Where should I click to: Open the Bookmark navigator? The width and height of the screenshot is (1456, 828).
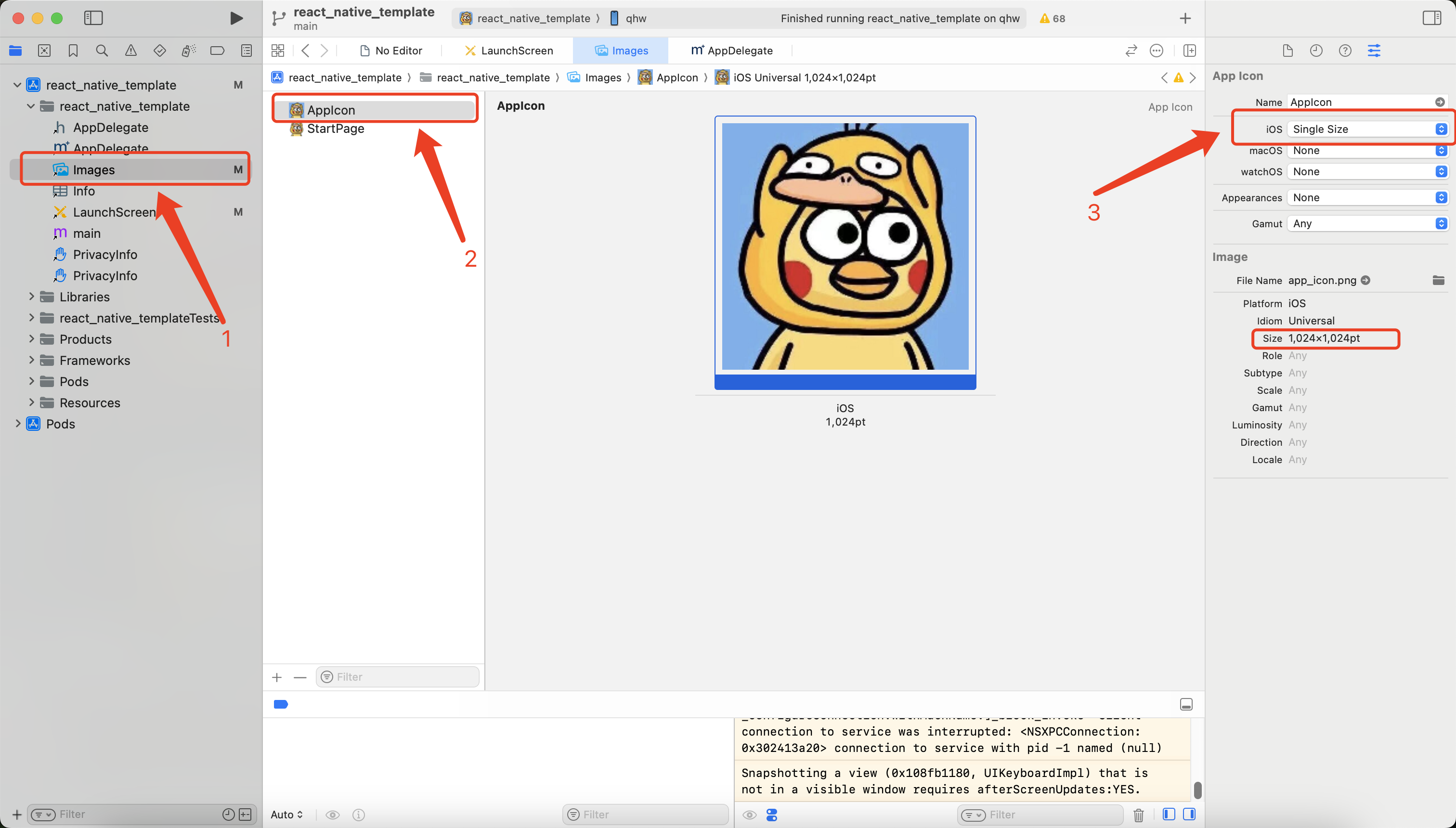(73, 50)
